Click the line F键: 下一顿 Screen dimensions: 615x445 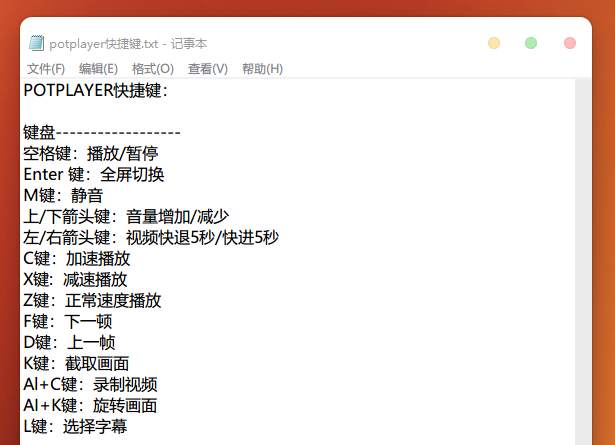(x=68, y=322)
